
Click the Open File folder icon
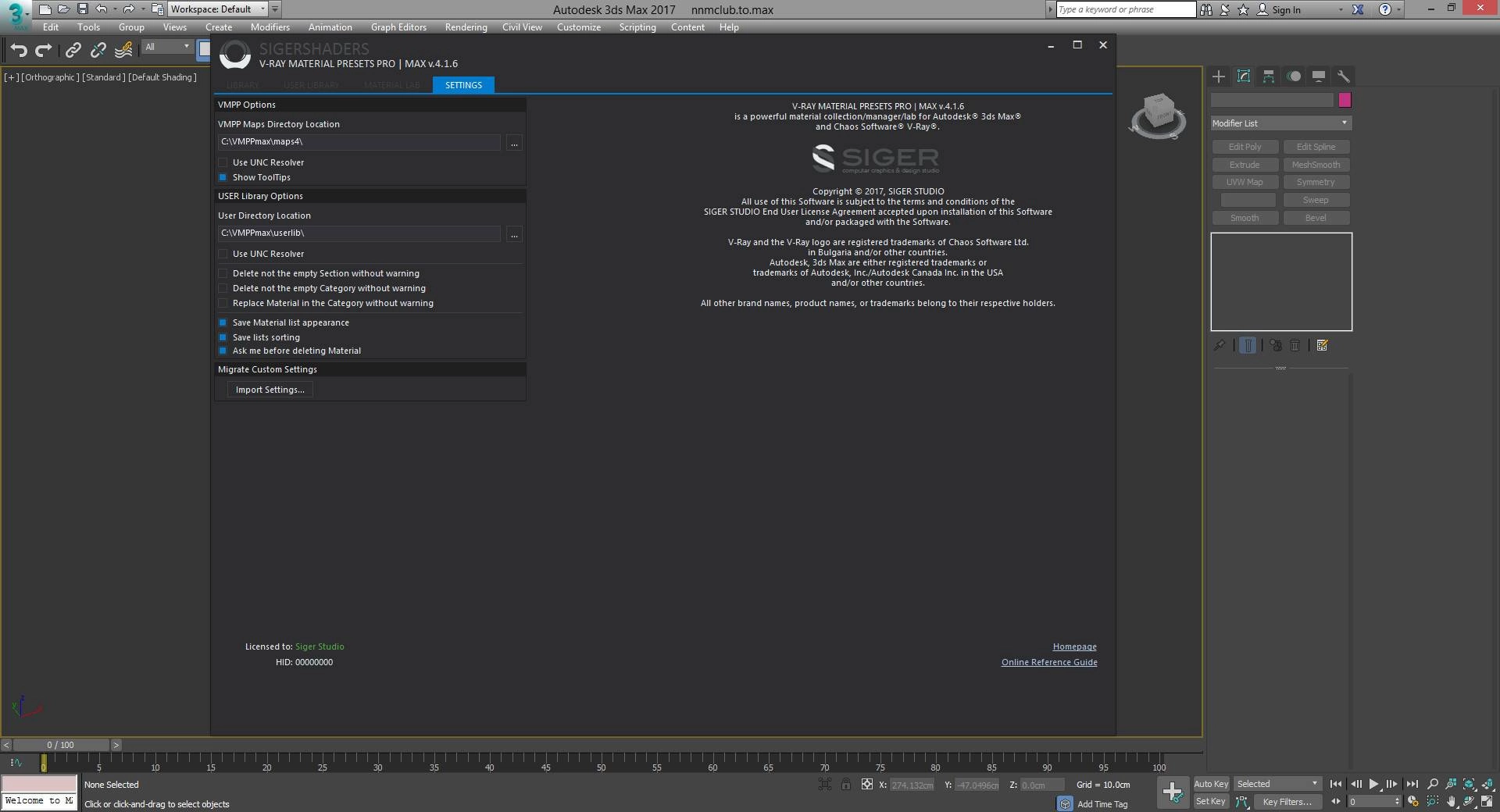[64, 9]
